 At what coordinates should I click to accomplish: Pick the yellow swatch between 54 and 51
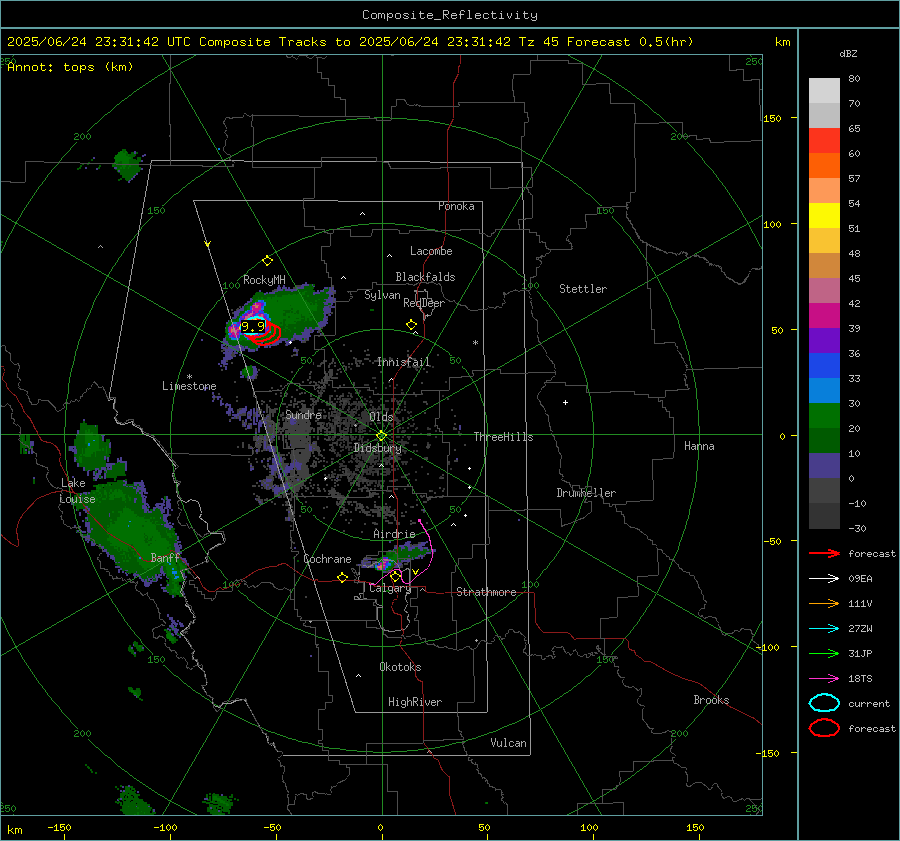click(x=824, y=216)
